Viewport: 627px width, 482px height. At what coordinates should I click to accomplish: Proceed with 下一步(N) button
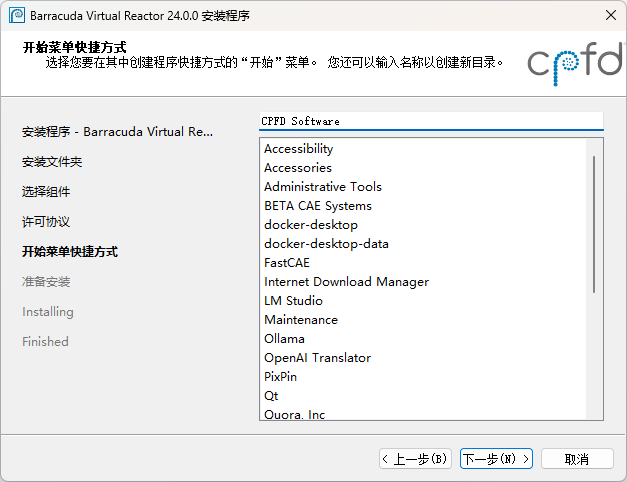496,459
